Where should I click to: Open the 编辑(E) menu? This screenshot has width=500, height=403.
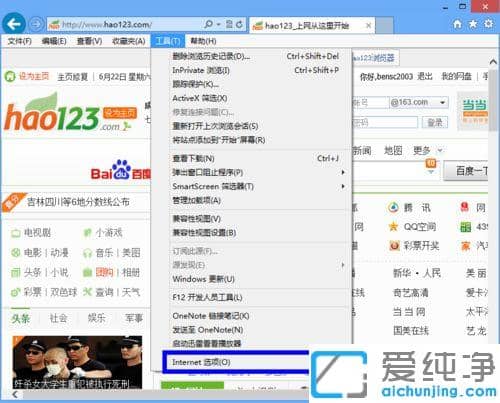pos(54,41)
